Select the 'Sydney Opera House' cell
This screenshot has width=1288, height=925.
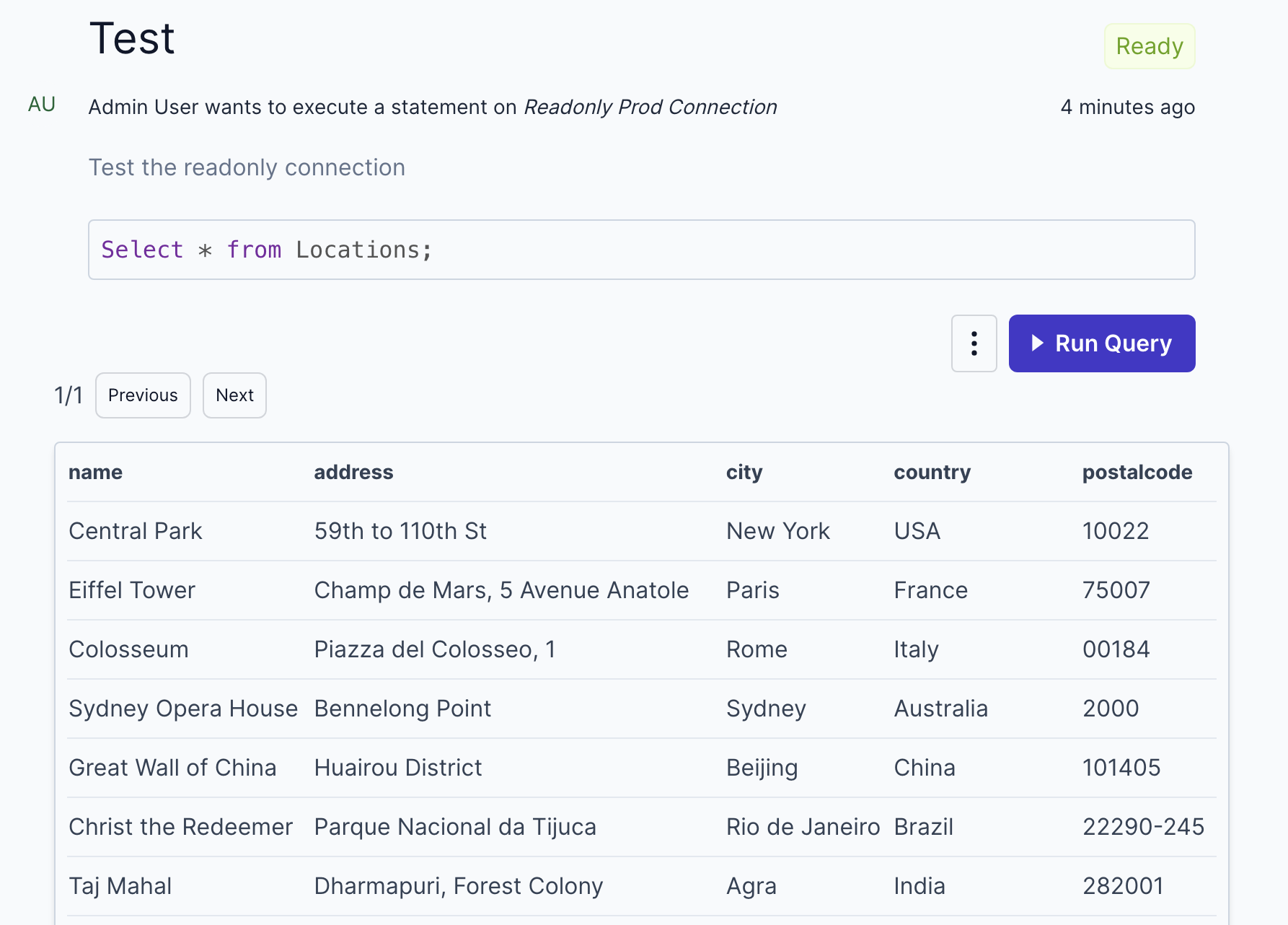[183, 709]
